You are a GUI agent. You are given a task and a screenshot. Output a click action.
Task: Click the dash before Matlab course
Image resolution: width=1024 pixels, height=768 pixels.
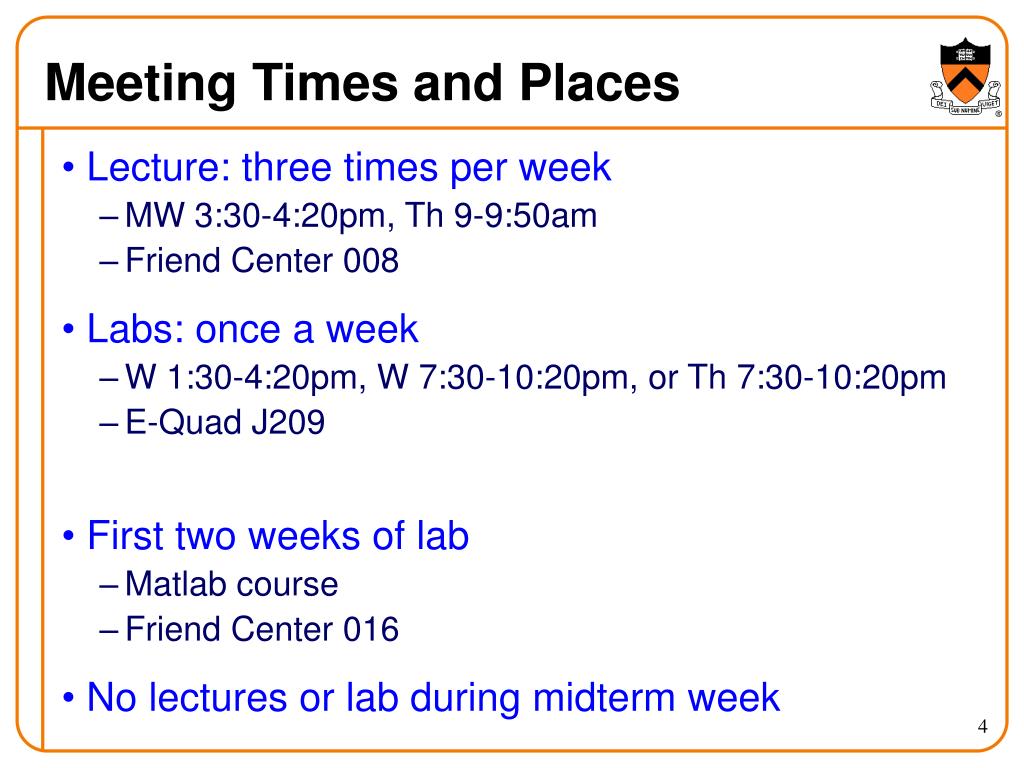(108, 586)
